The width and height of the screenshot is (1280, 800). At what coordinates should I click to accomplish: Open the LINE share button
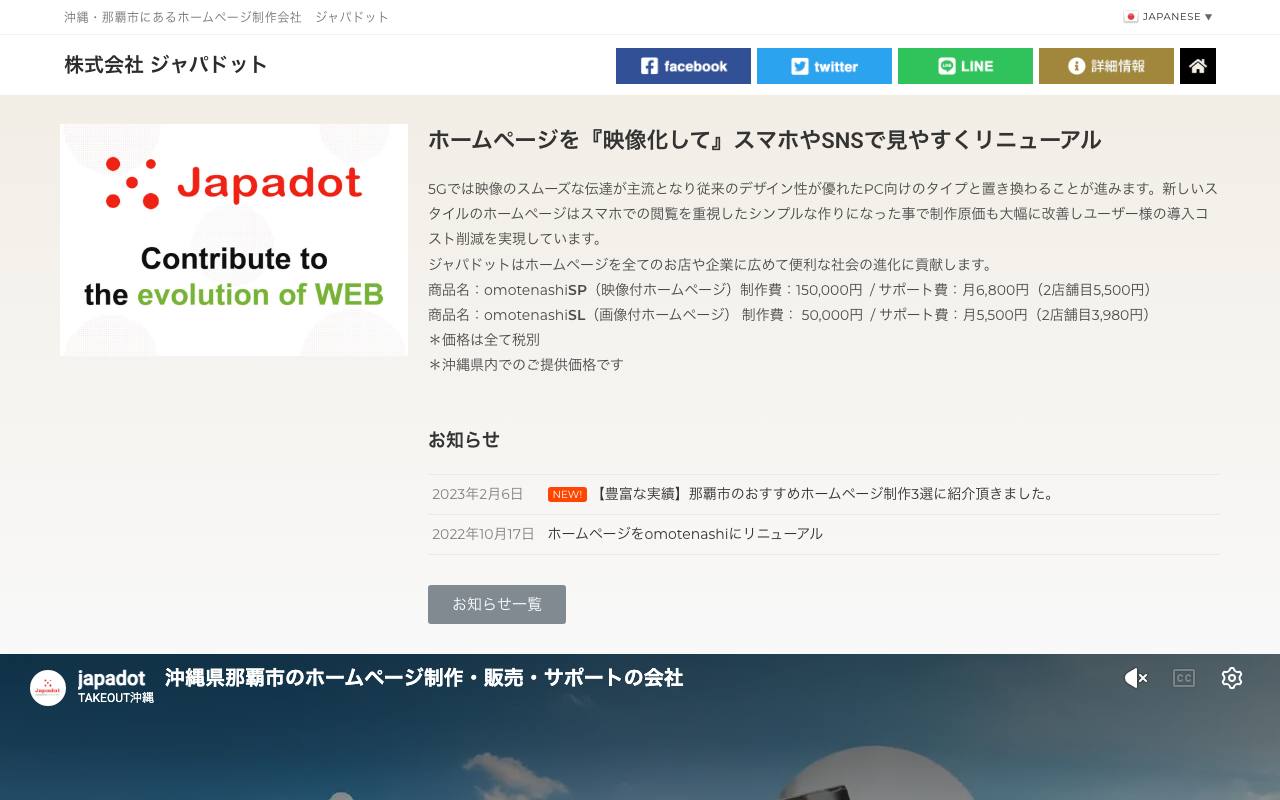pos(965,66)
